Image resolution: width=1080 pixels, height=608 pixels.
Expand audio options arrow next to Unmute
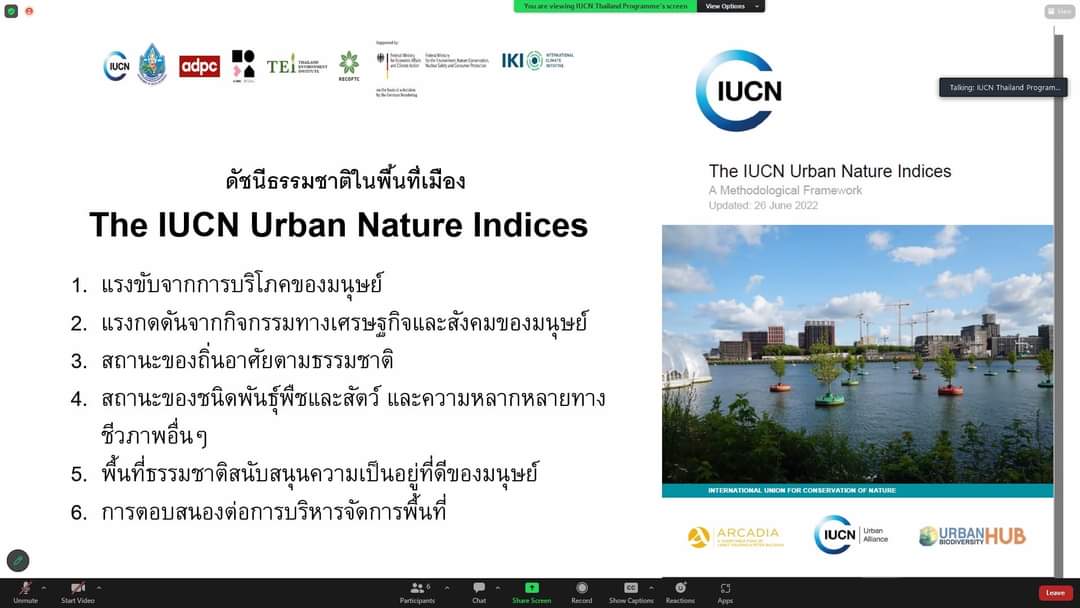pos(44,588)
